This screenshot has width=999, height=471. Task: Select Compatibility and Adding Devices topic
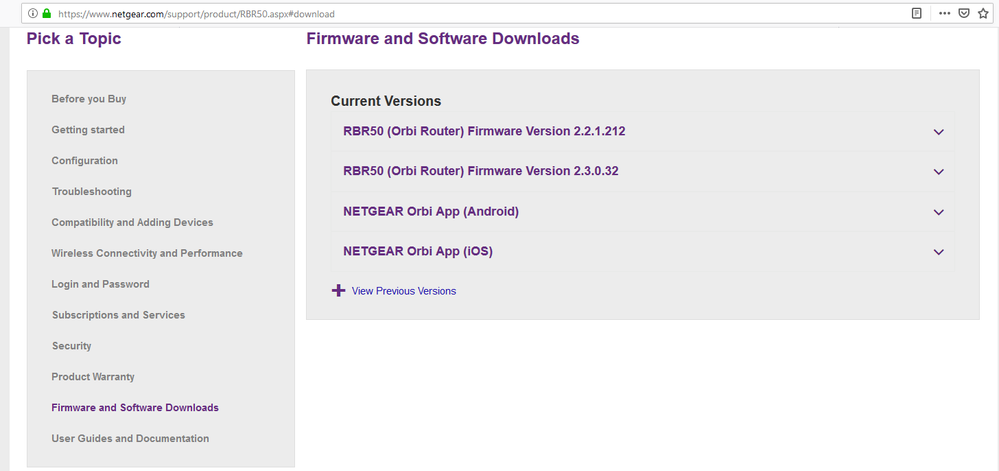pos(133,222)
